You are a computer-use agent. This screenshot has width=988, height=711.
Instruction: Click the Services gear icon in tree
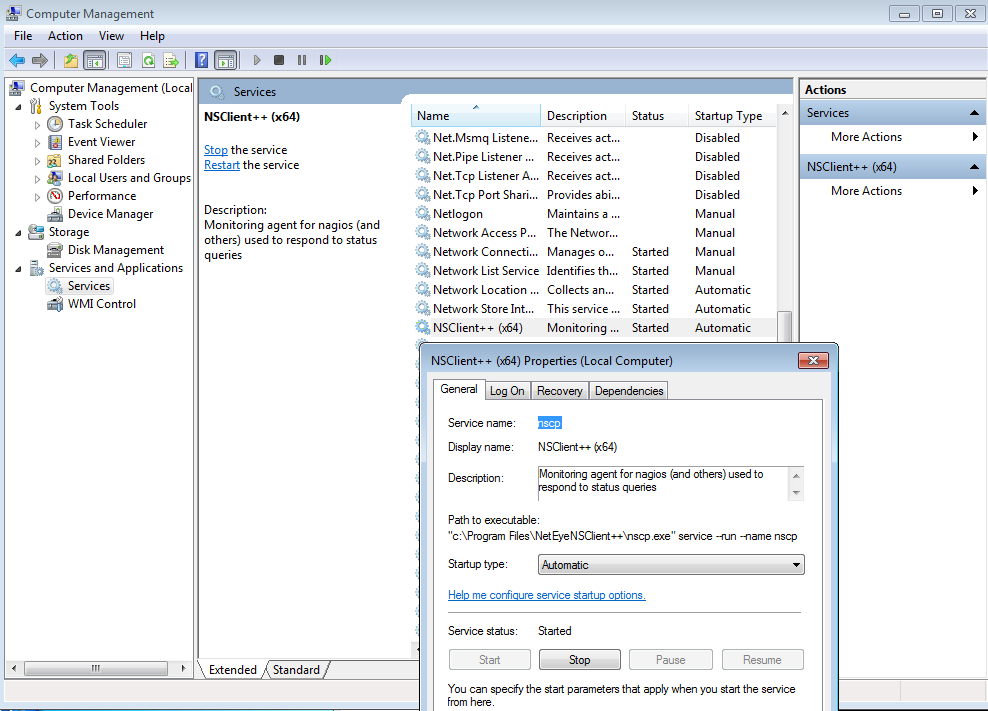tap(55, 286)
